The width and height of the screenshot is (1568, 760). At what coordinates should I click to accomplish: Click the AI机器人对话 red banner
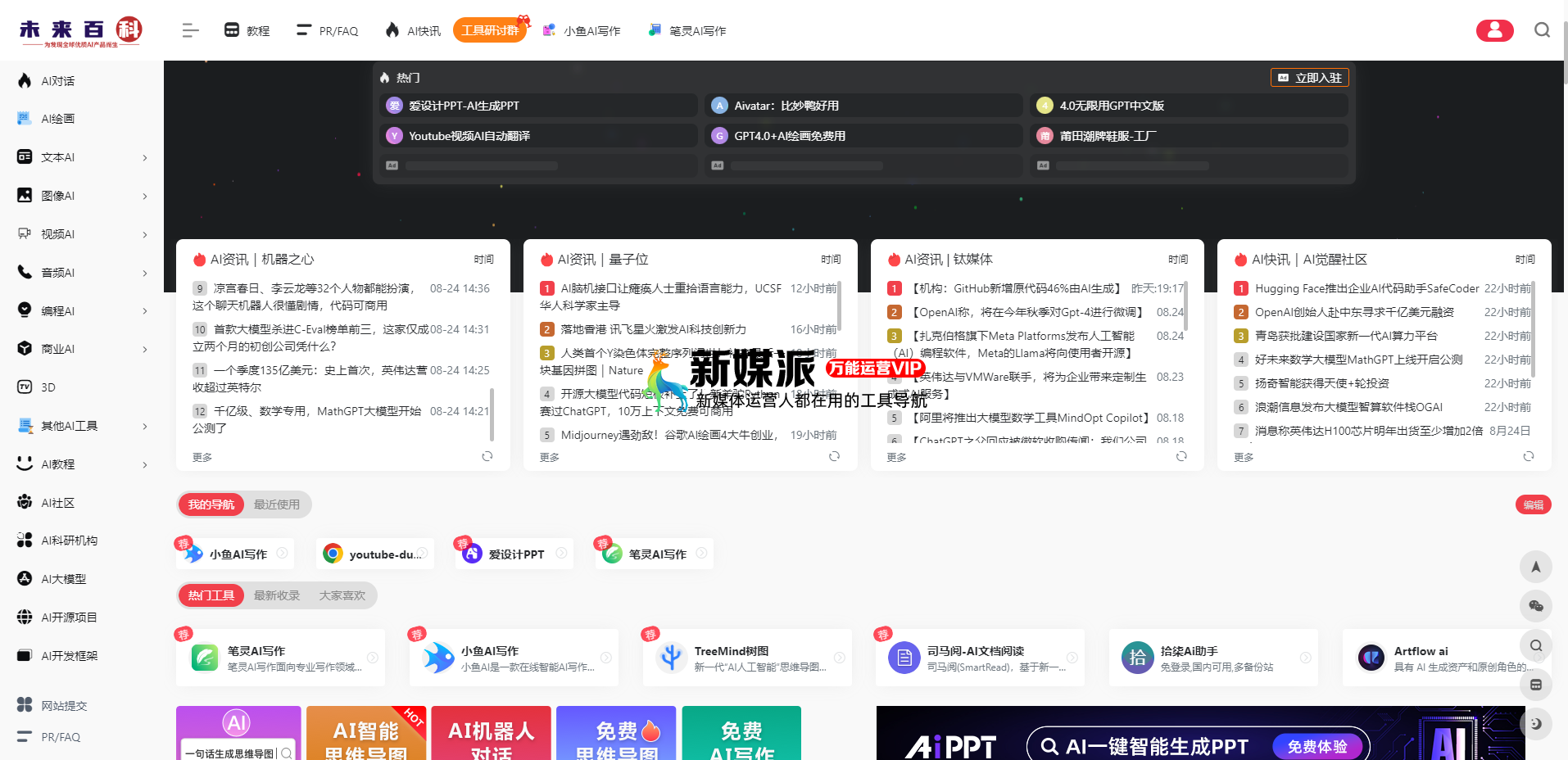[x=492, y=733]
